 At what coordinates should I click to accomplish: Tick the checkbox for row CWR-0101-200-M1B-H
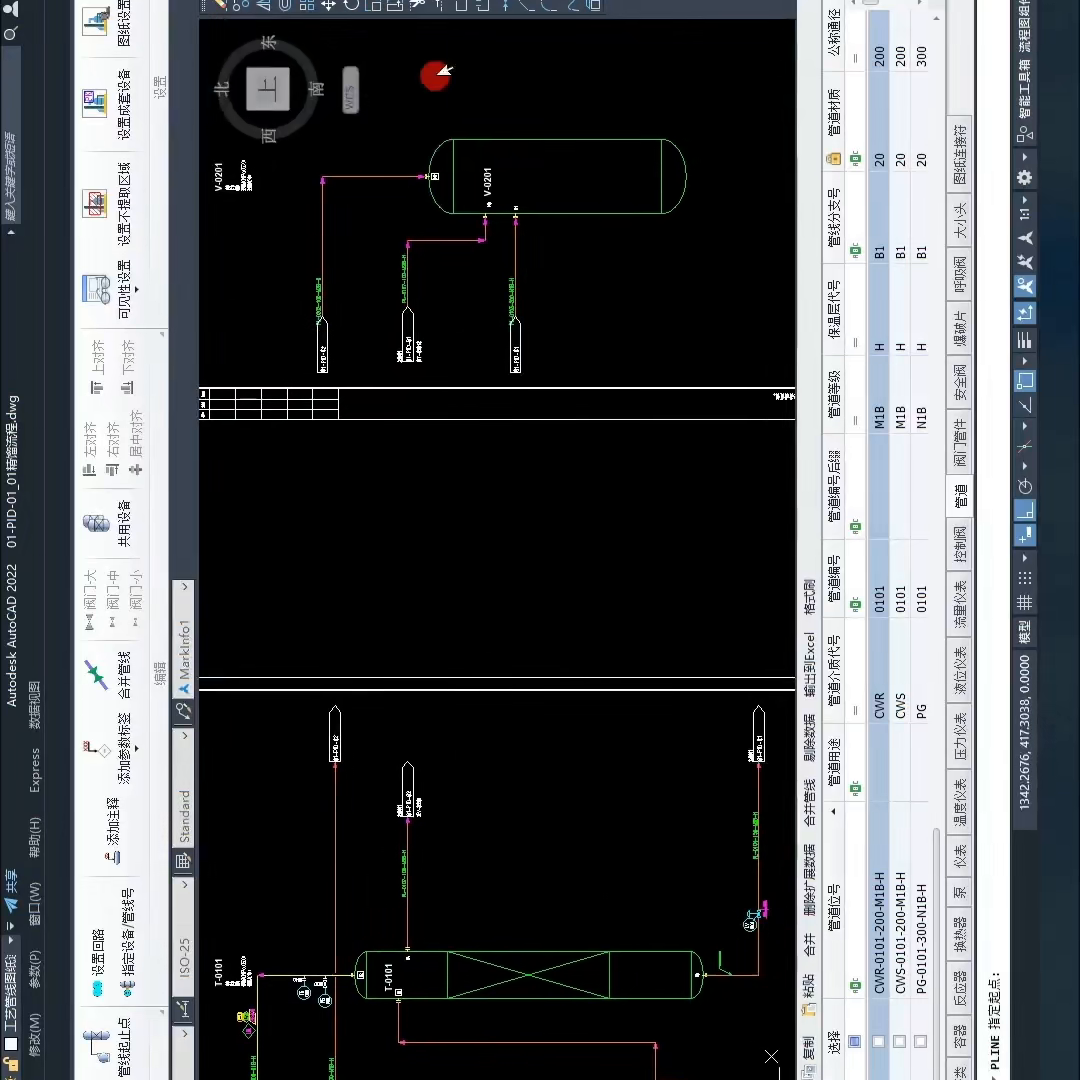click(878, 1041)
